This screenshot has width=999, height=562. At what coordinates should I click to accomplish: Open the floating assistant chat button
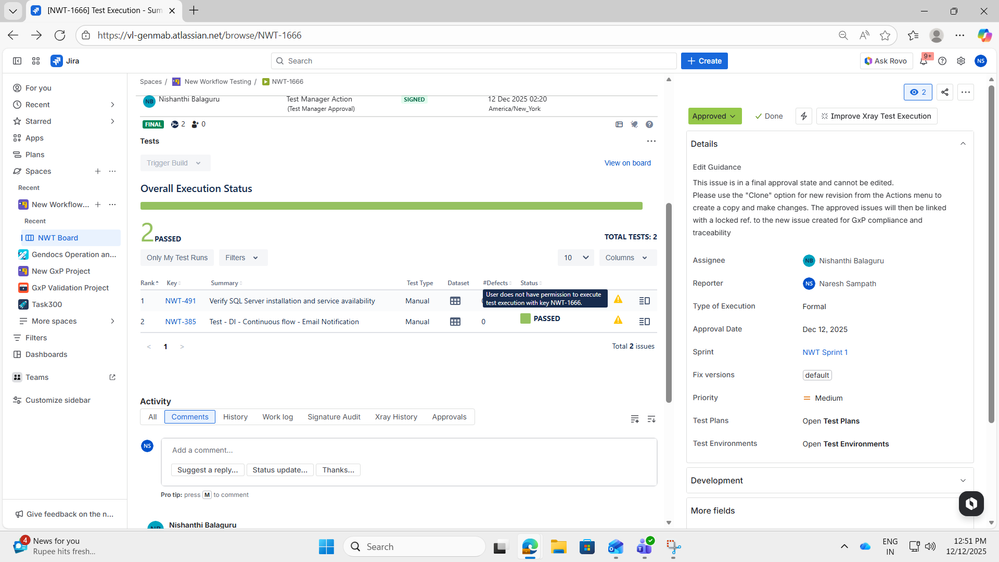[971, 504]
